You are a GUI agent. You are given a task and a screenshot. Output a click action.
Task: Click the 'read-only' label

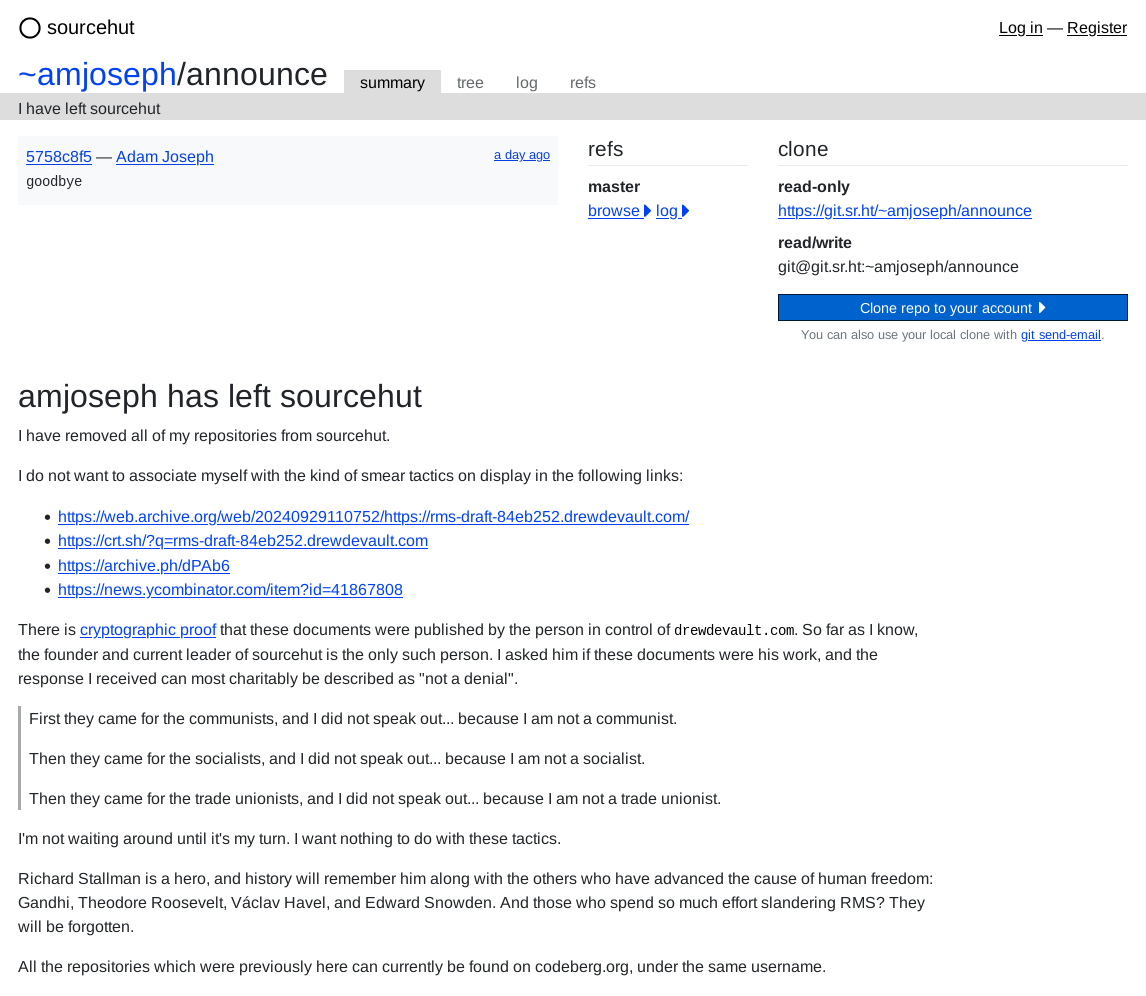(x=813, y=187)
